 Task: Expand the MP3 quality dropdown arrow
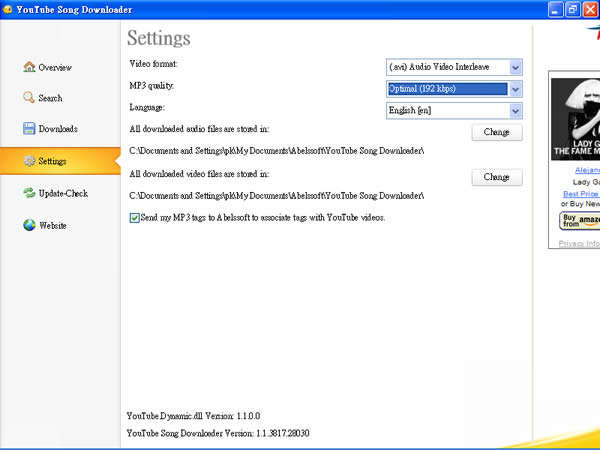[x=515, y=89]
